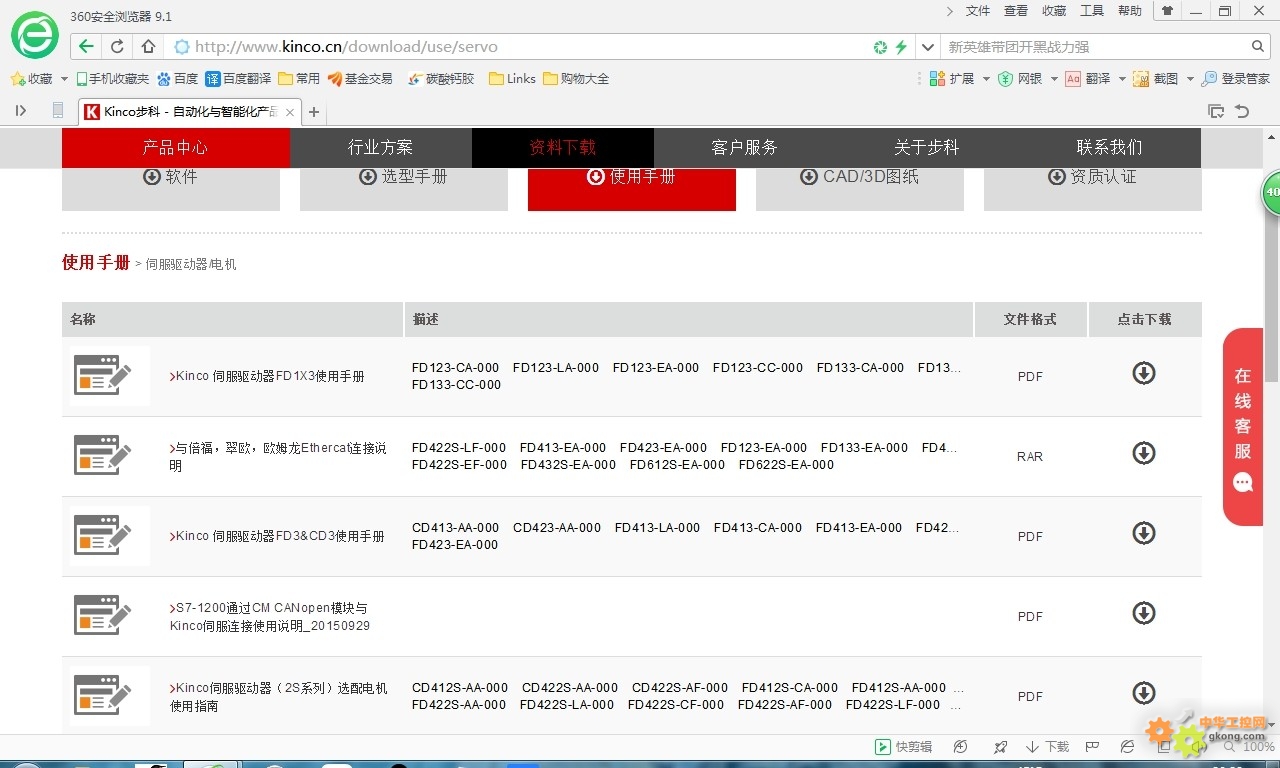Click the address bar with kinco.cn URL
The image size is (1280, 768).
[520, 46]
